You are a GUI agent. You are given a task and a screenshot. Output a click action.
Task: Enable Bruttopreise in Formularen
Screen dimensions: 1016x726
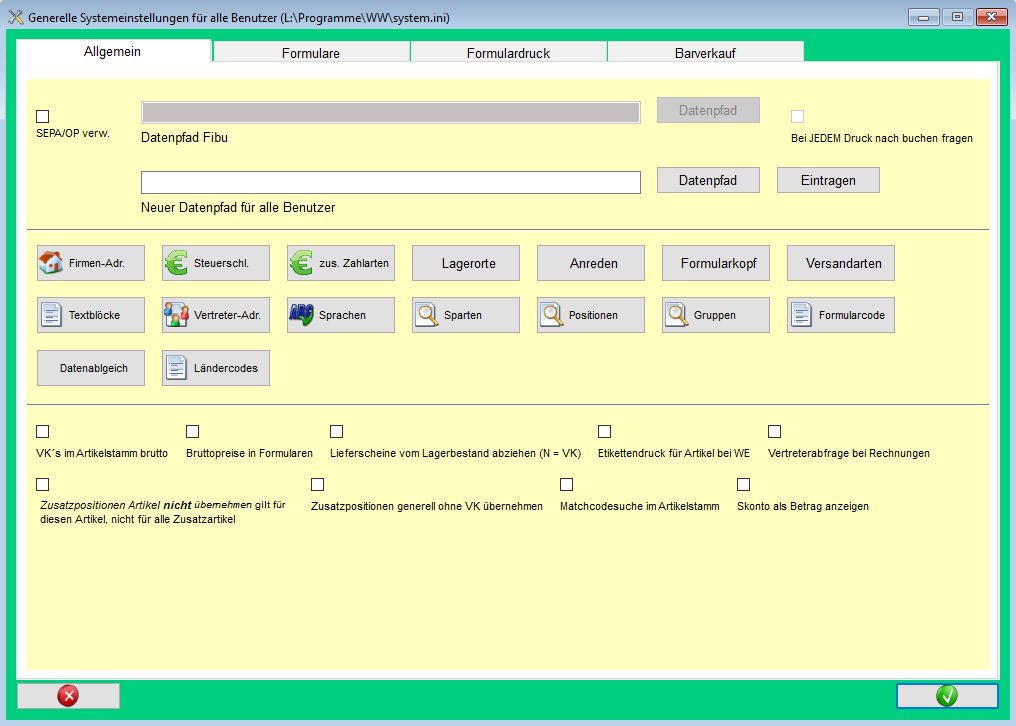pyautogui.click(x=192, y=432)
